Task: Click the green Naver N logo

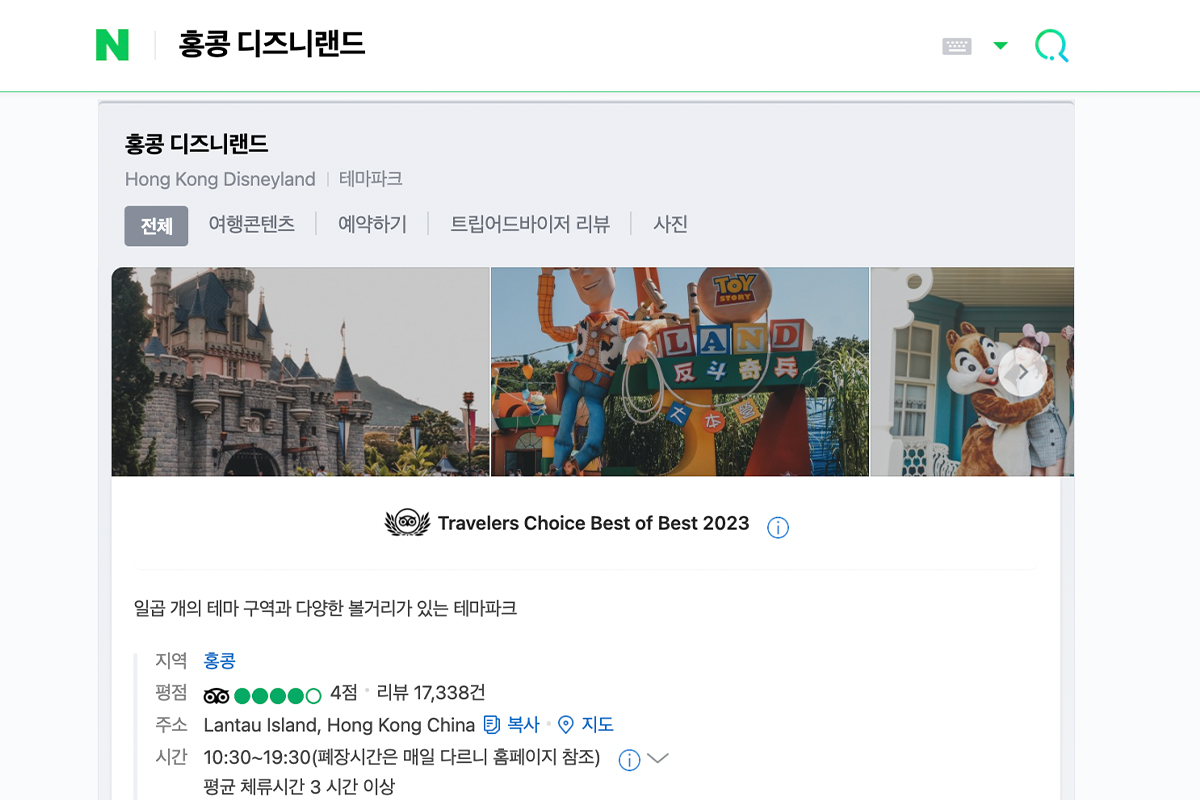Action: [112, 45]
